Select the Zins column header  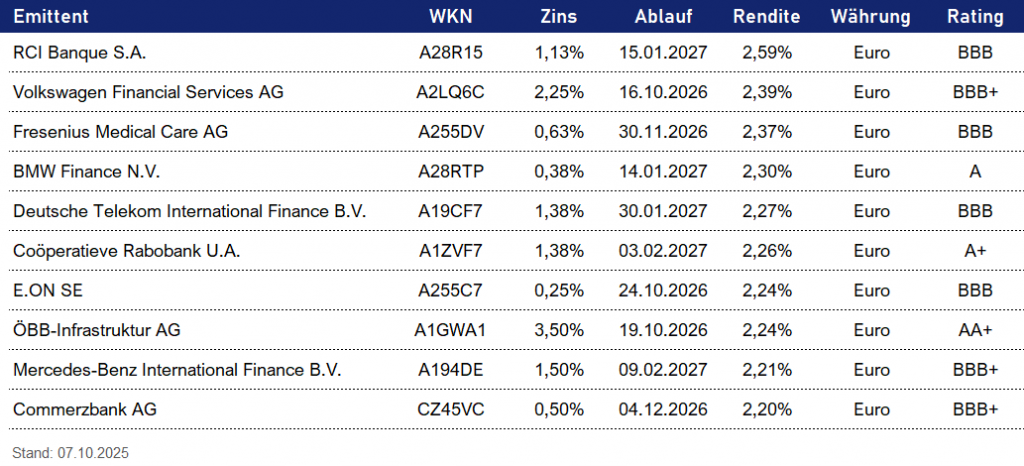pyautogui.click(x=558, y=17)
